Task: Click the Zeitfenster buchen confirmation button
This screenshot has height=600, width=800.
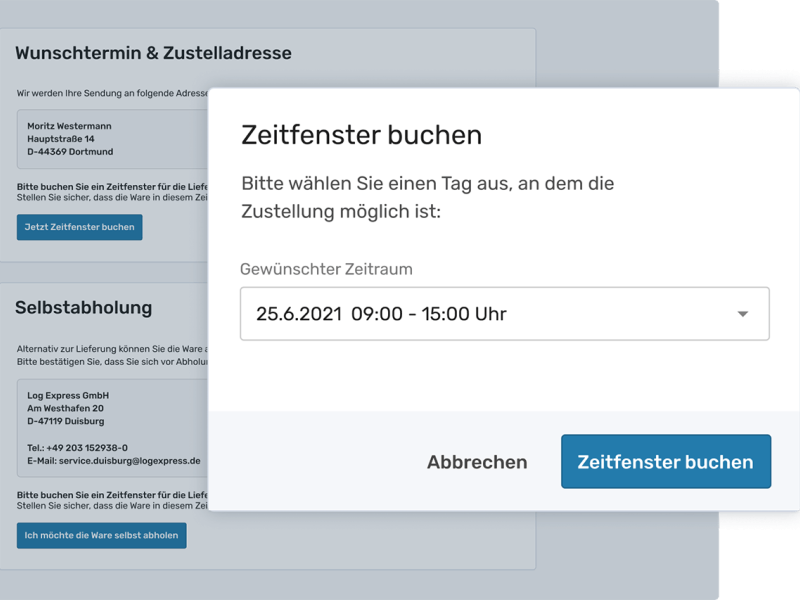Action: [665, 461]
